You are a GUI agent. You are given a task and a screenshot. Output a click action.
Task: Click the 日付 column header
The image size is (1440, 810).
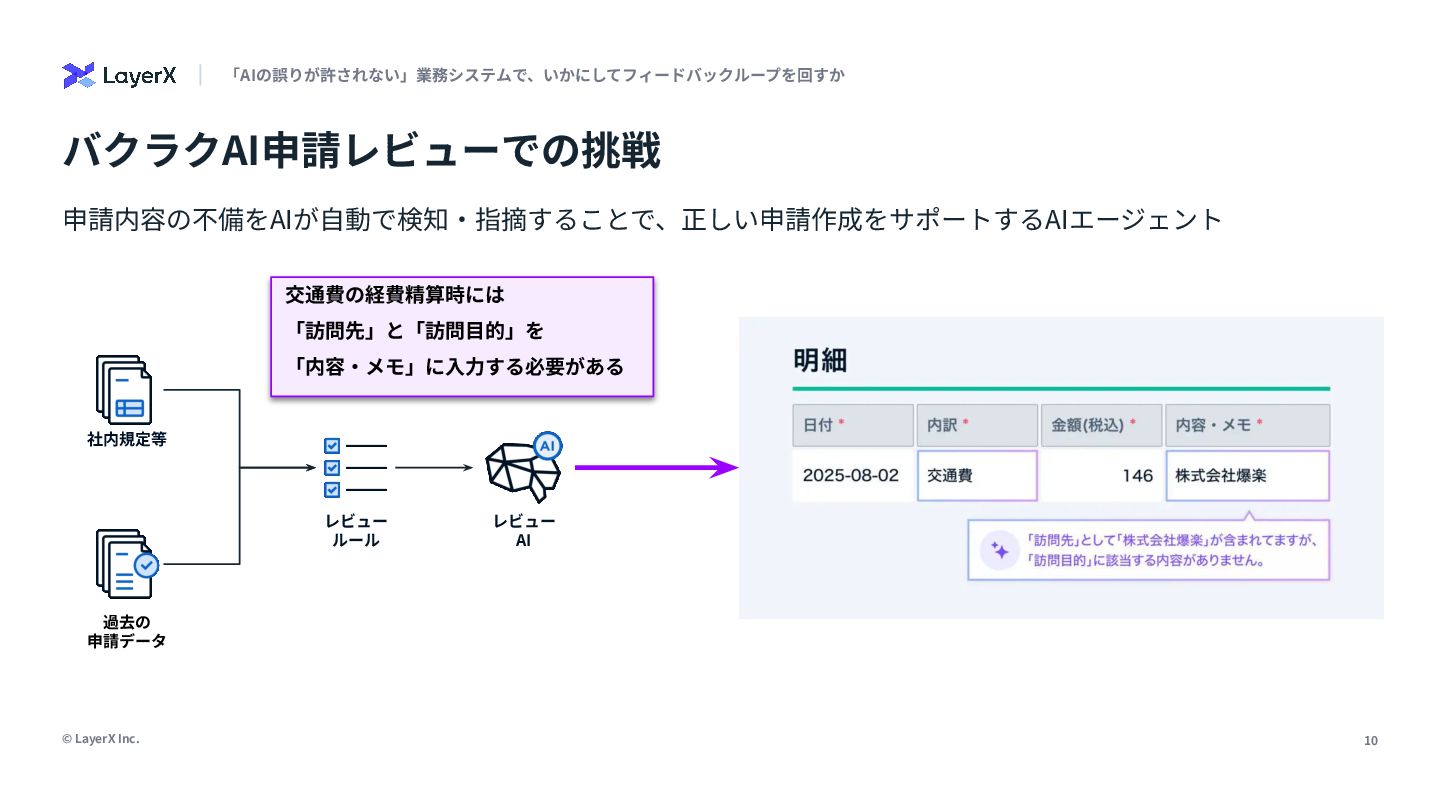click(x=853, y=425)
